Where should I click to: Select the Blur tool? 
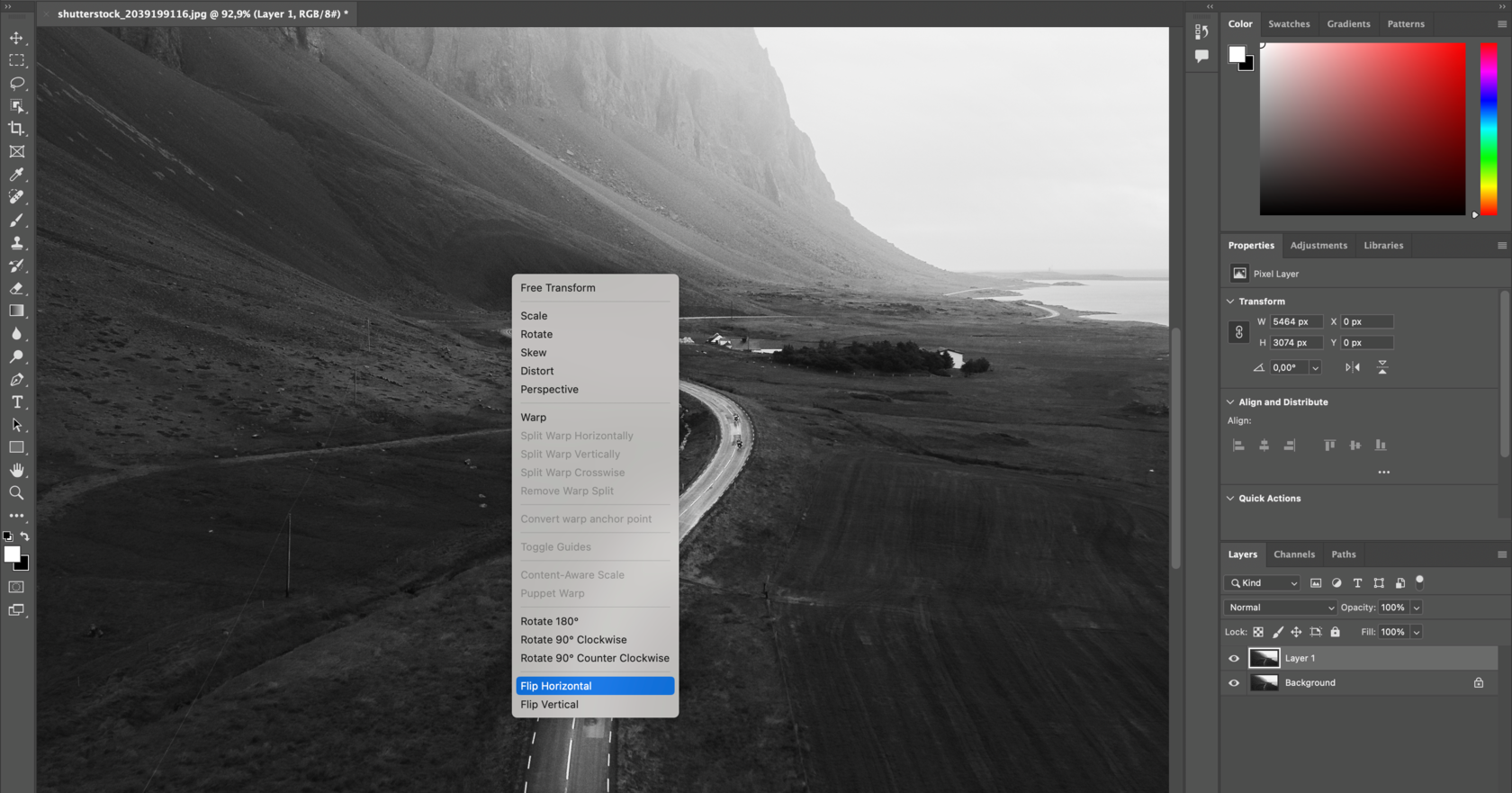point(16,334)
